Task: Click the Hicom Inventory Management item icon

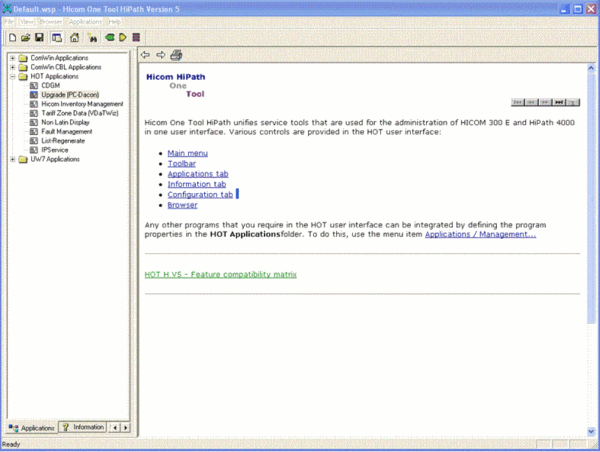Action: [34, 104]
